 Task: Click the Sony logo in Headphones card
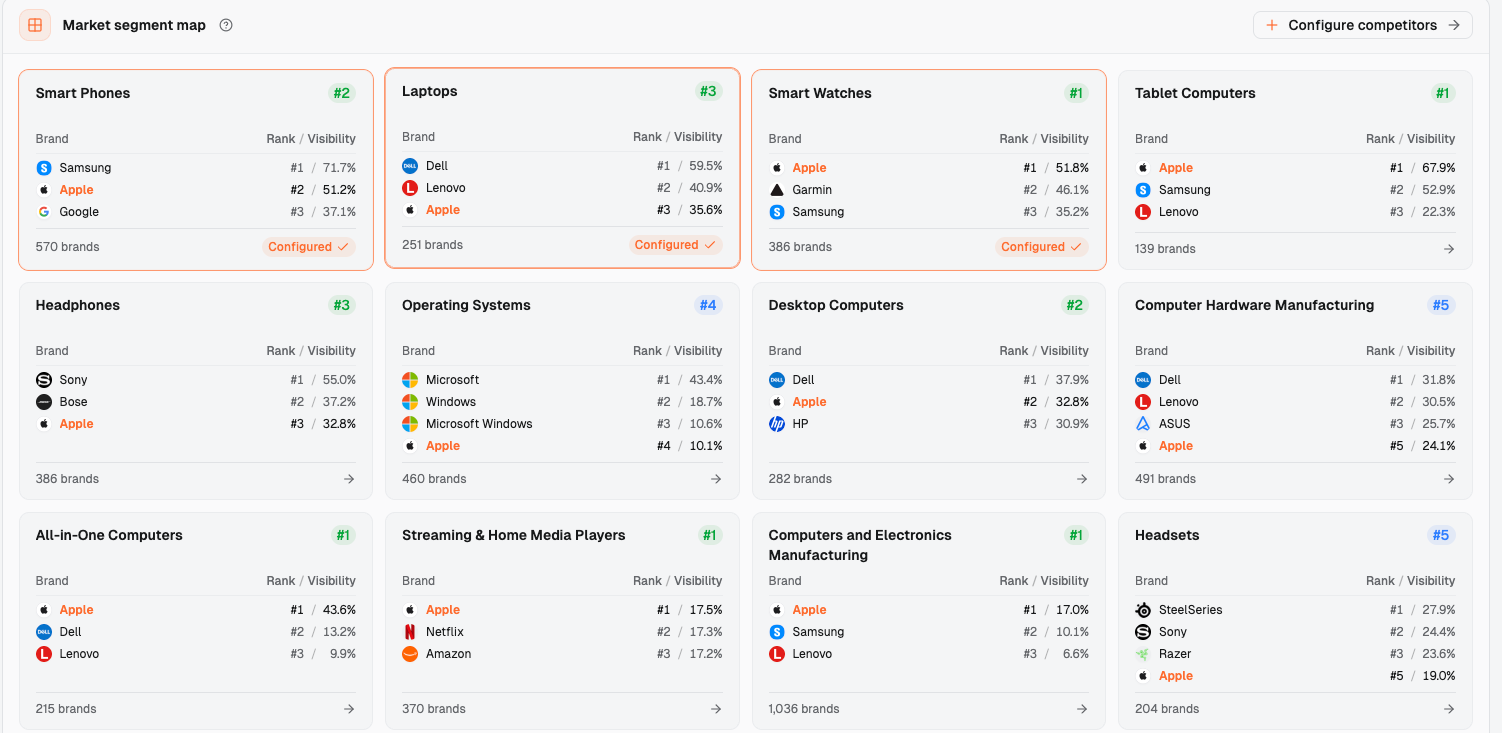(x=44, y=380)
